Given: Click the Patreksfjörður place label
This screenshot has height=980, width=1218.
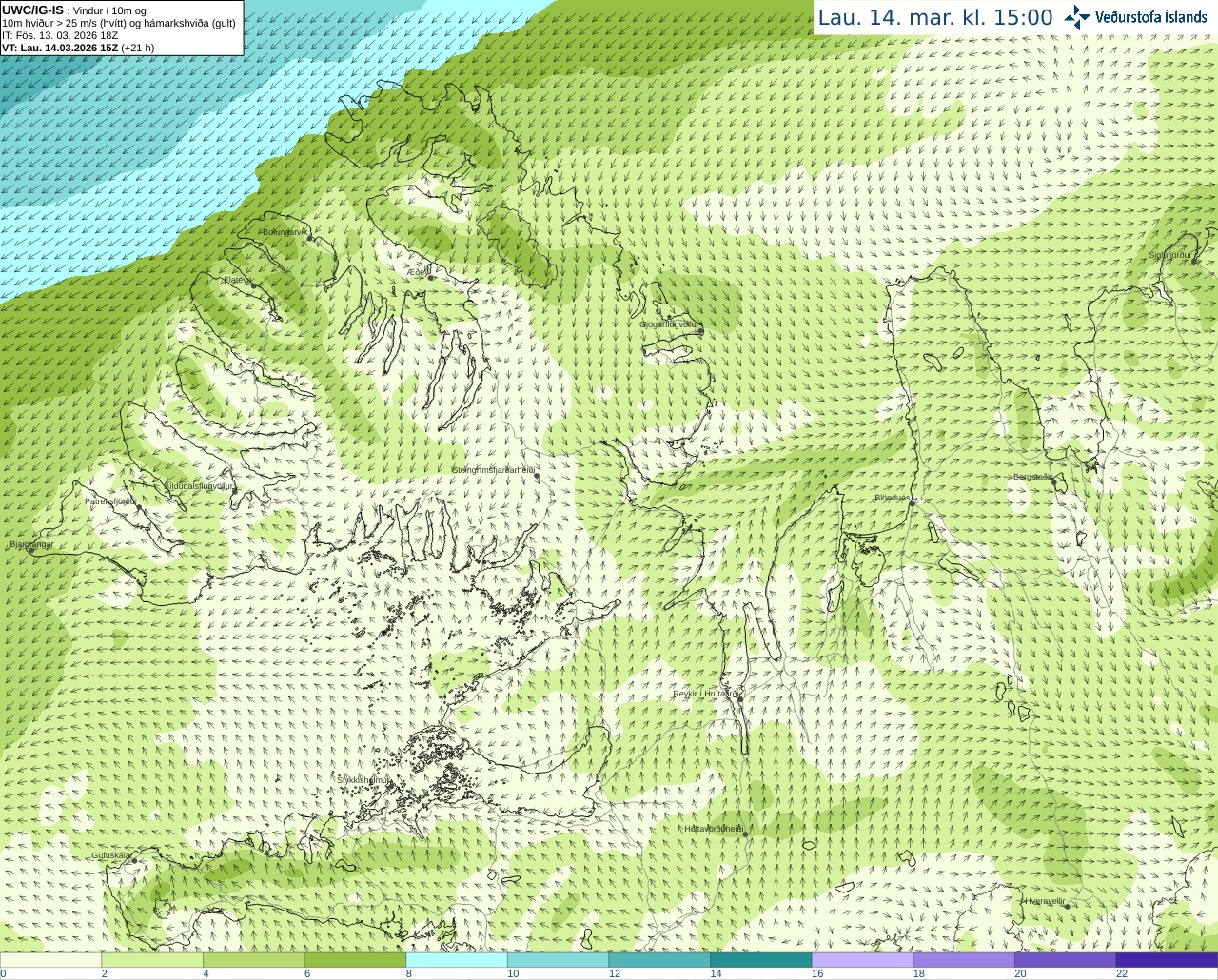Looking at the screenshot, I should [111, 500].
